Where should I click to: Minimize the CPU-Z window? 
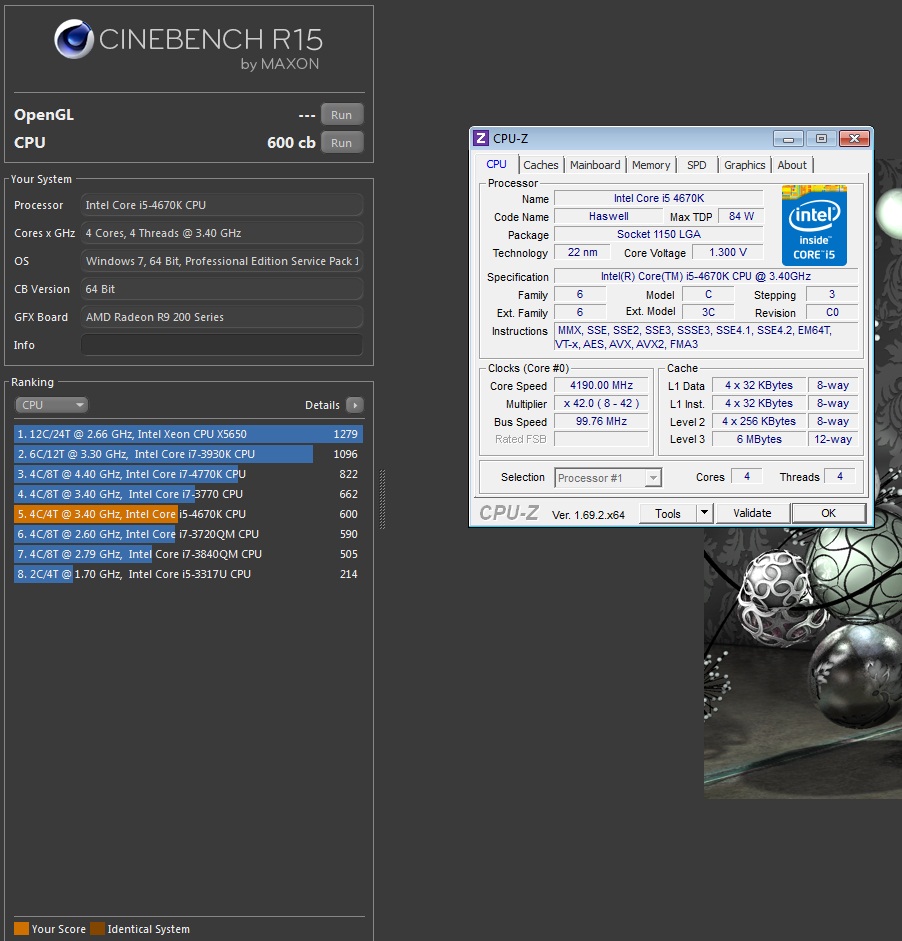coord(788,139)
